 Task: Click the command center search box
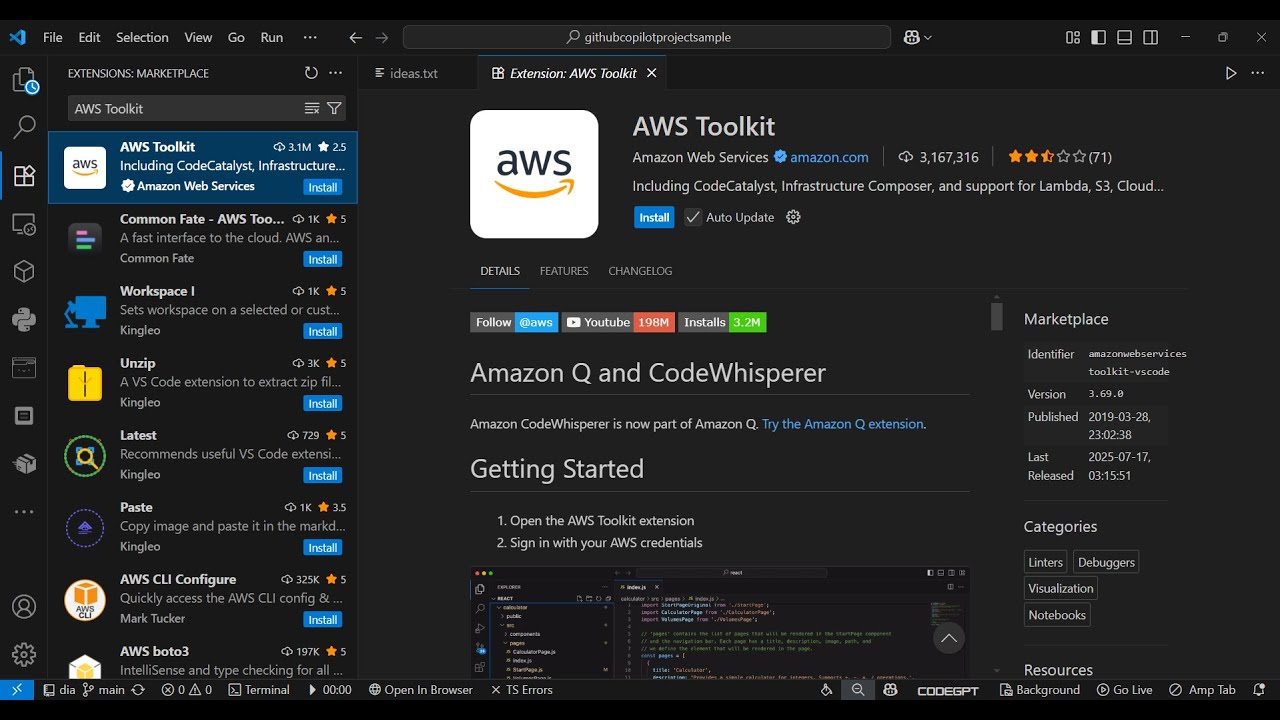coord(647,37)
